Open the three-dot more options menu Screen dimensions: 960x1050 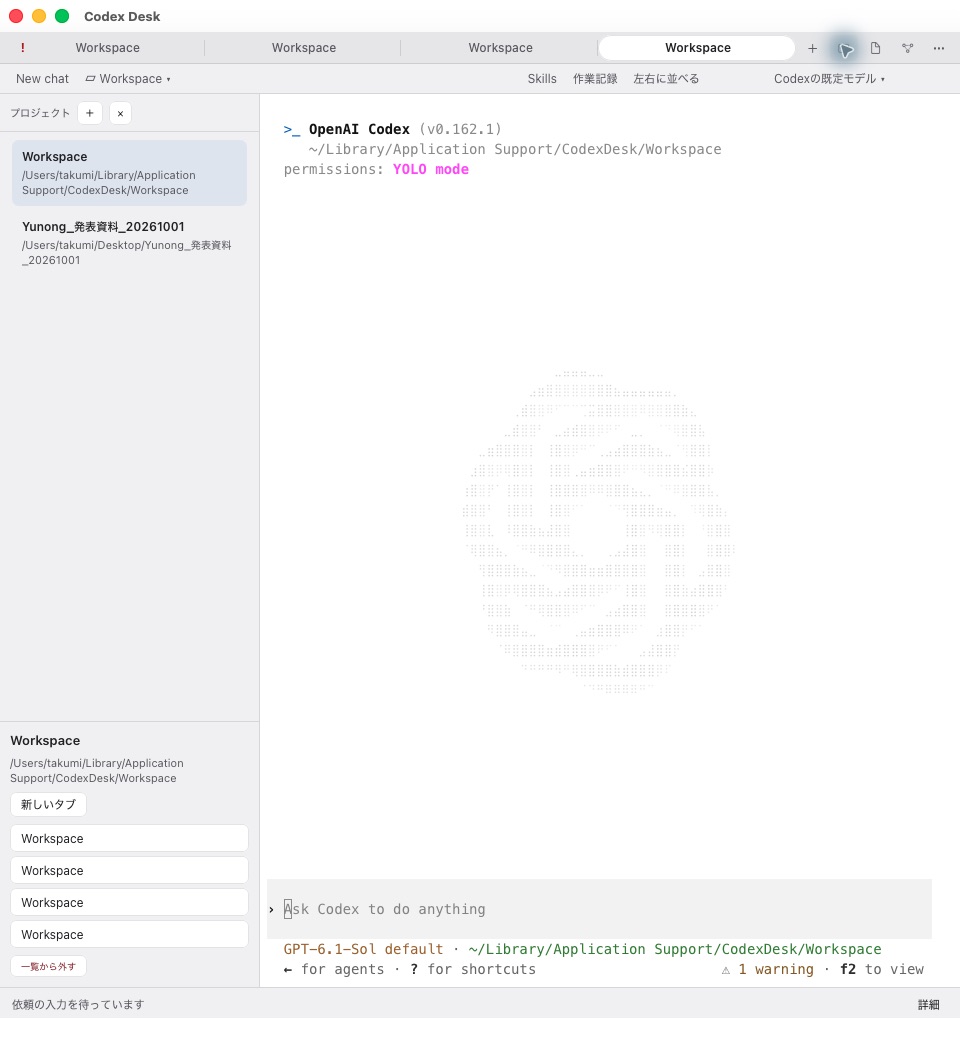[x=939, y=48]
